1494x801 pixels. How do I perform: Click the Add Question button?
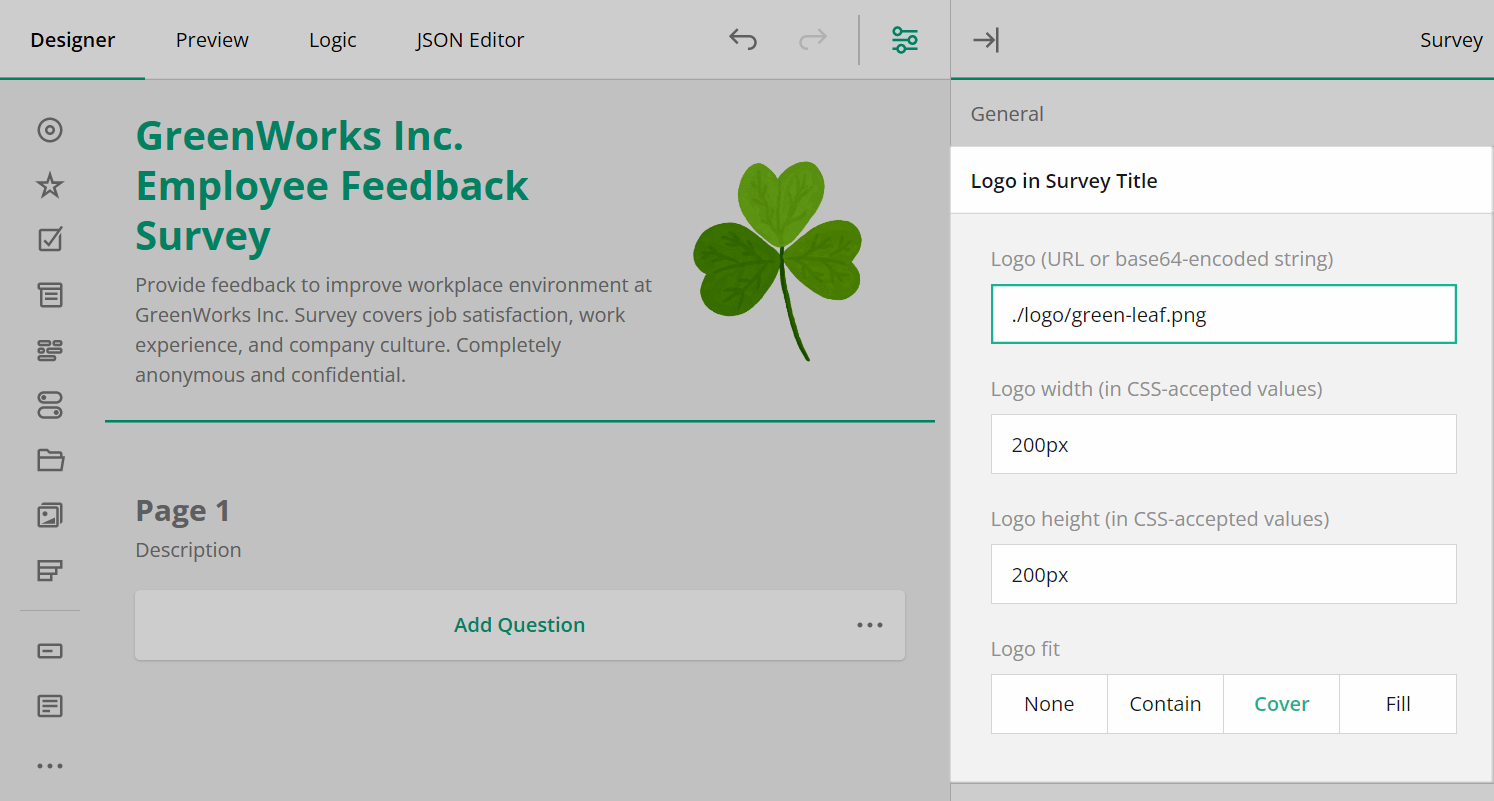pyautogui.click(x=519, y=624)
